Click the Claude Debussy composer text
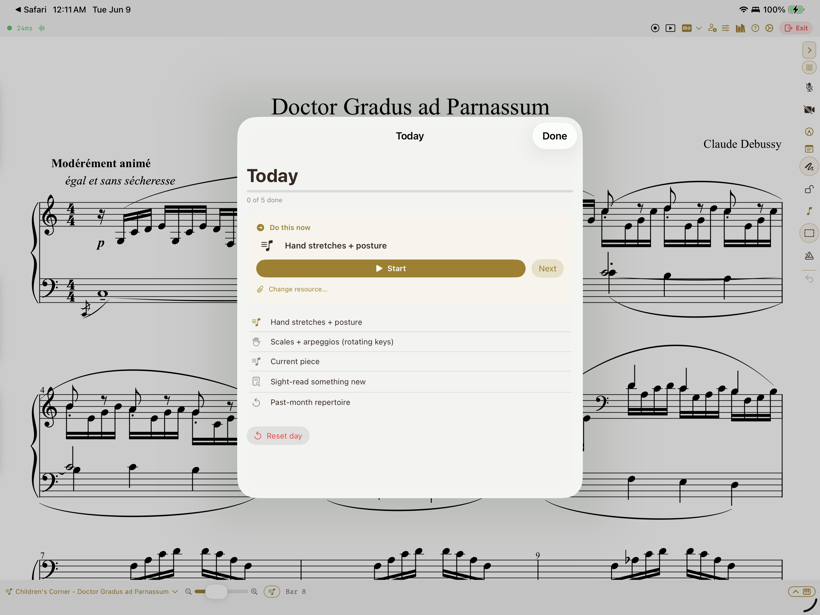This screenshot has width=820, height=615. click(x=742, y=144)
